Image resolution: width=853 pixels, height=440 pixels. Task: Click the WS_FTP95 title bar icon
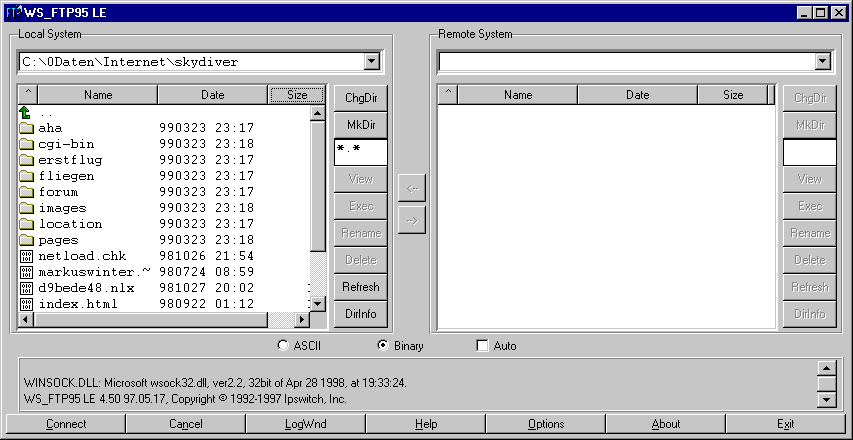click(x=13, y=12)
